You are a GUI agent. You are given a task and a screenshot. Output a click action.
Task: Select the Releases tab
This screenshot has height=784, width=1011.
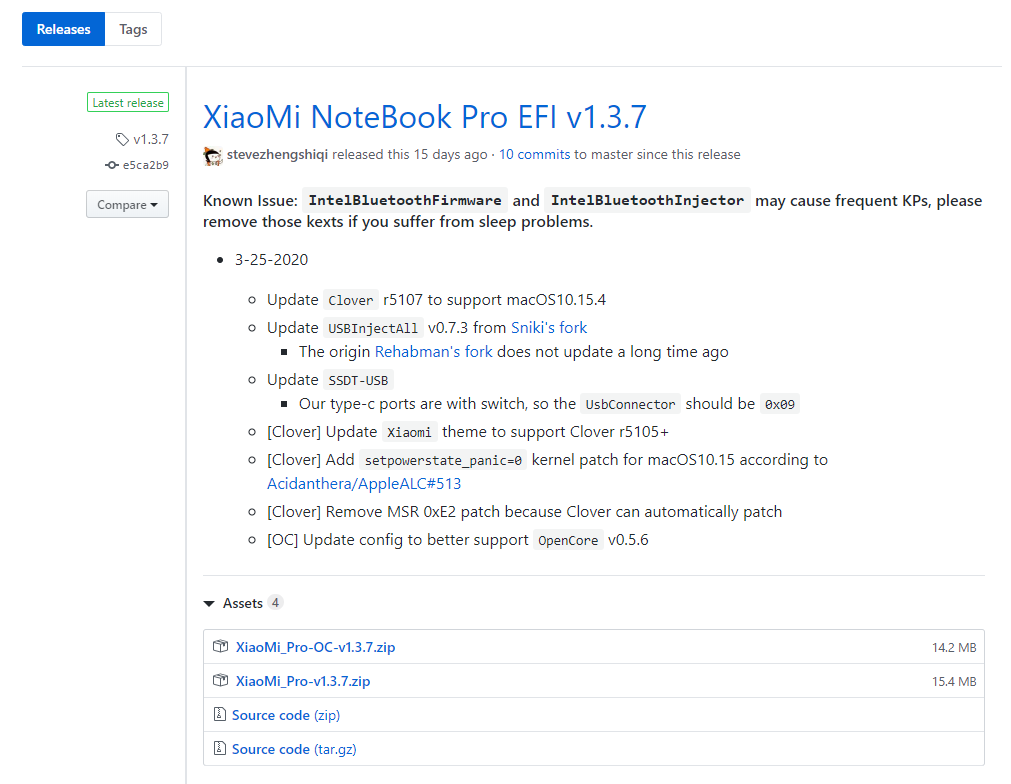point(63,29)
